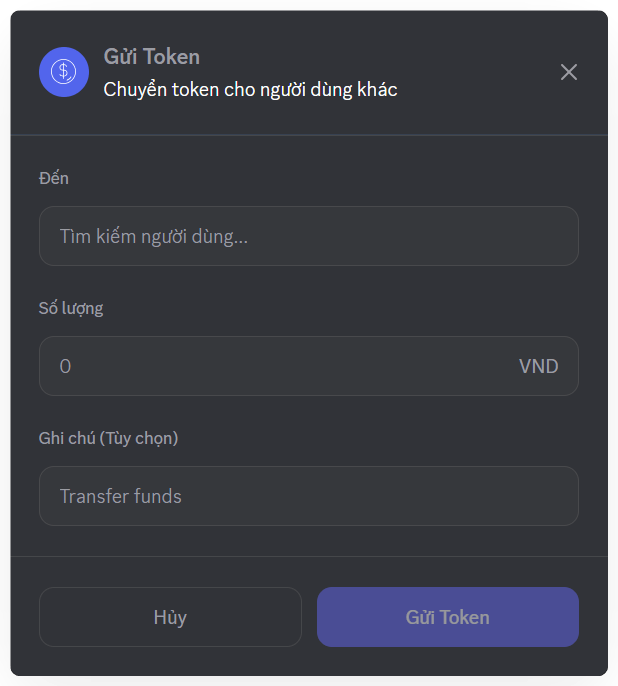Submit with the Gửi Token button
618x686 pixels.
pos(447,617)
